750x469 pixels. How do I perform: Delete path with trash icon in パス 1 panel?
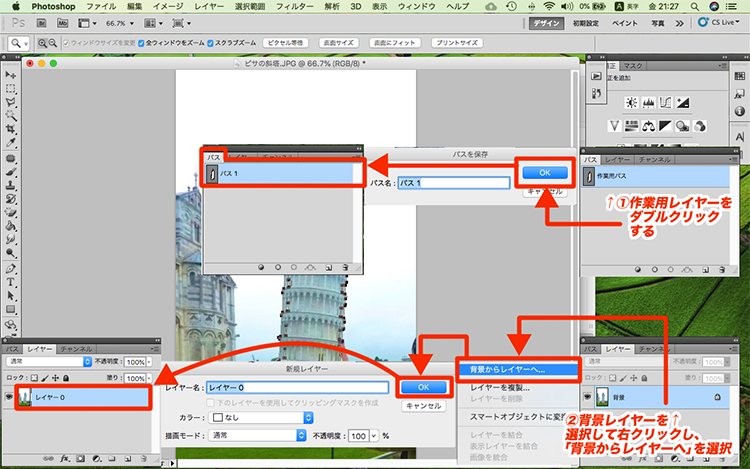pos(345,268)
